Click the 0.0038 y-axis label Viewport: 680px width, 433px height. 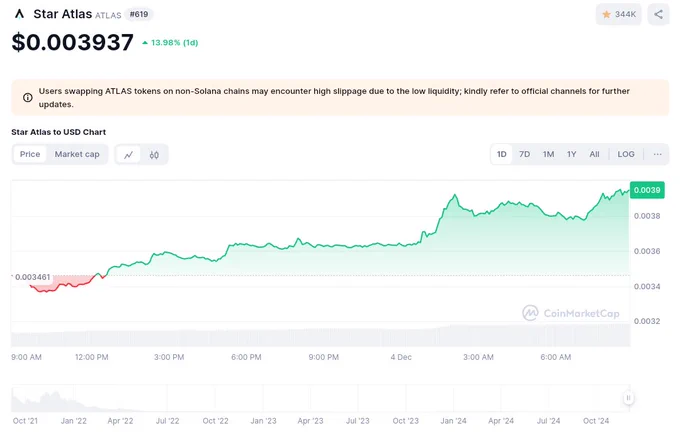tap(647, 216)
